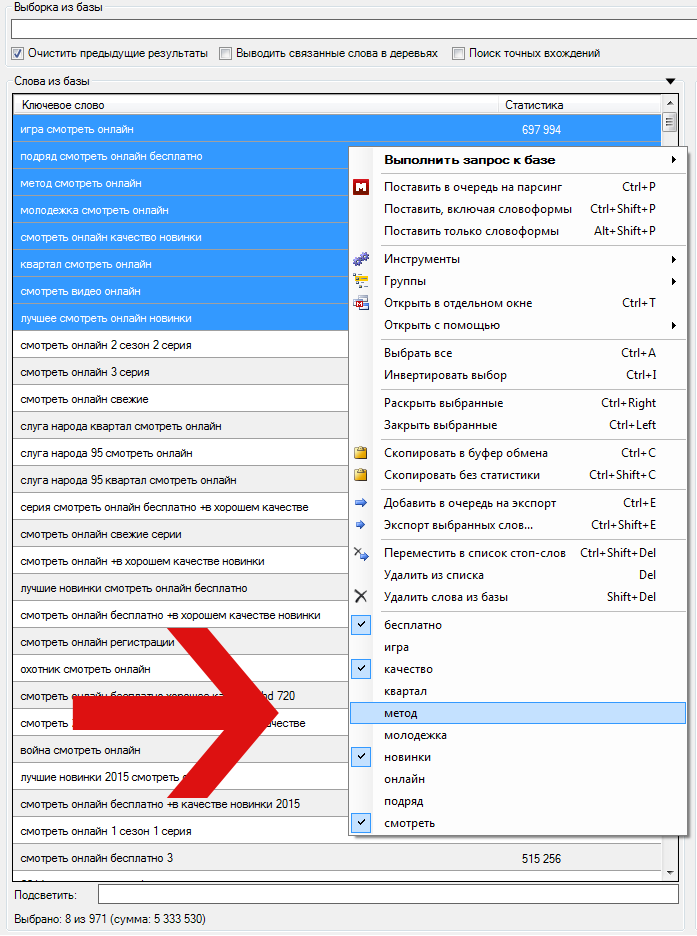Select row 'смотреть онлайн бесплатно 3'
697x936 pixels.
coord(337,858)
